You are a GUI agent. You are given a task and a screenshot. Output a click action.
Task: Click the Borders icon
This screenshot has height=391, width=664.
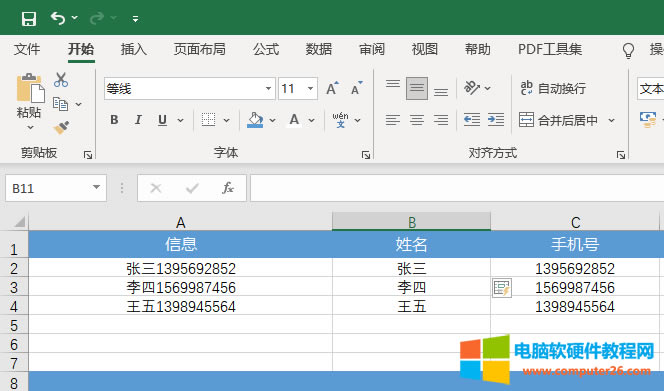pos(208,120)
